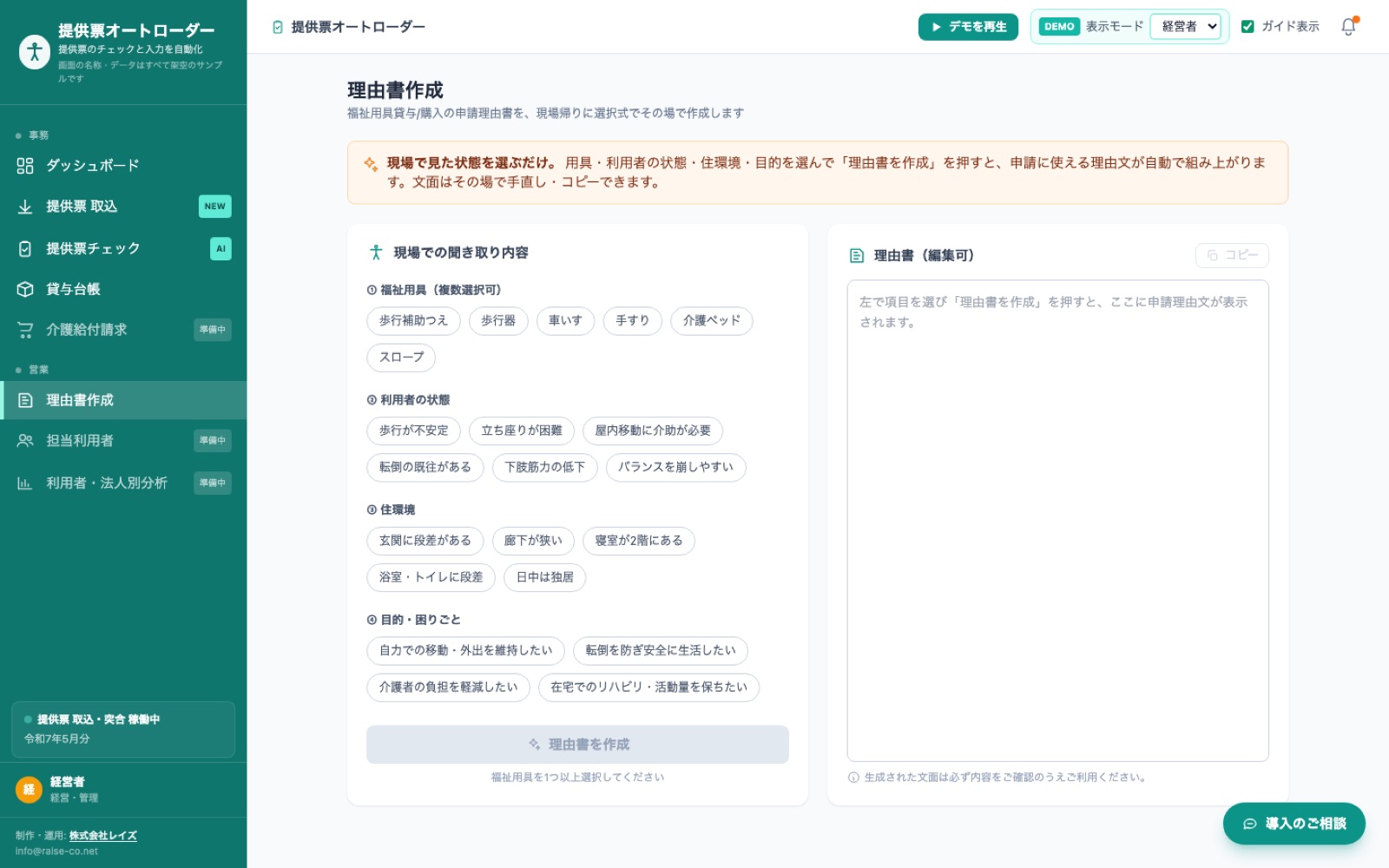Open notifications via the bell icon
The image size is (1389, 868).
point(1348,27)
